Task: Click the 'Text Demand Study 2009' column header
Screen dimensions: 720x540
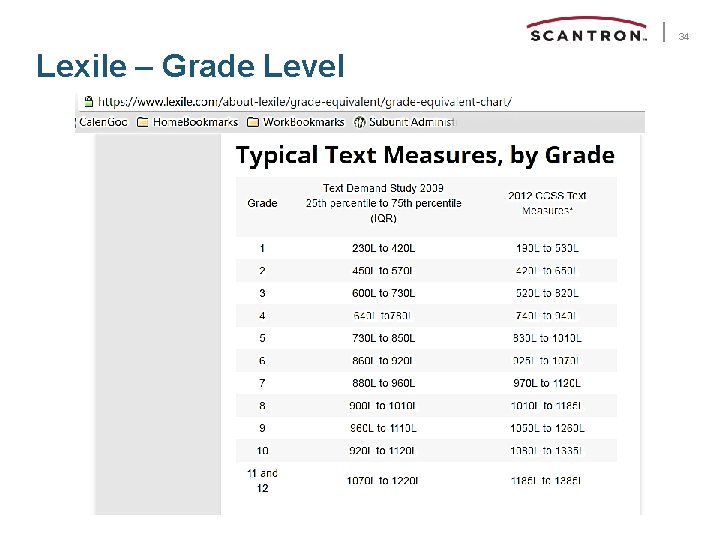Action: (383, 203)
